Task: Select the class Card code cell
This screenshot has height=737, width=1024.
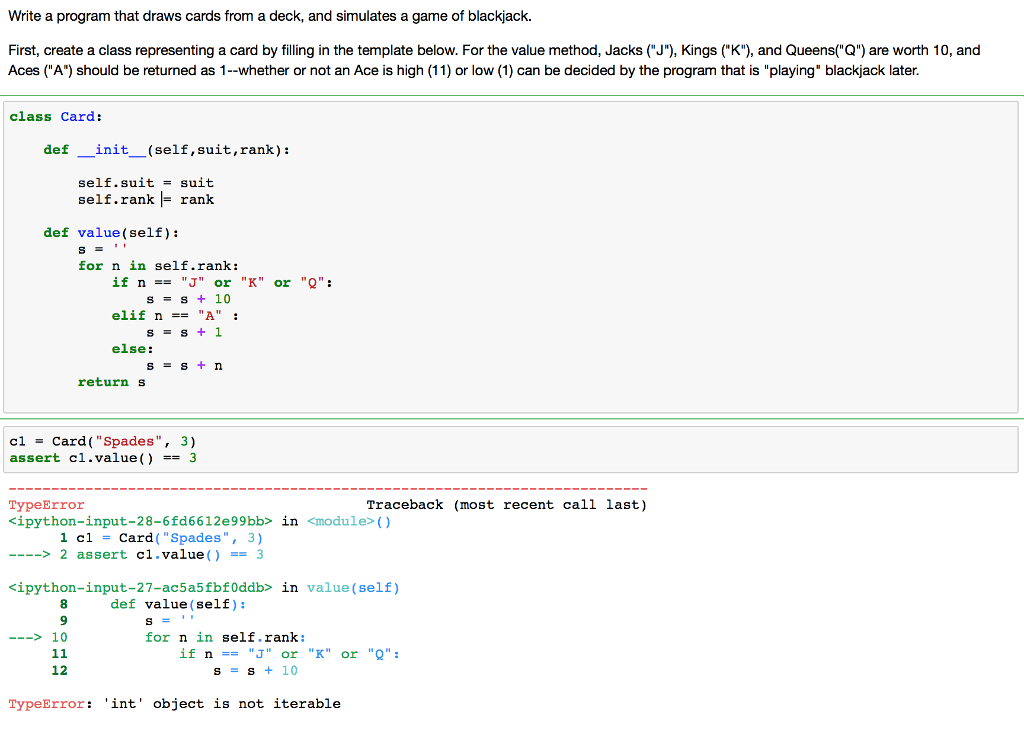Action: [x=400, y=250]
